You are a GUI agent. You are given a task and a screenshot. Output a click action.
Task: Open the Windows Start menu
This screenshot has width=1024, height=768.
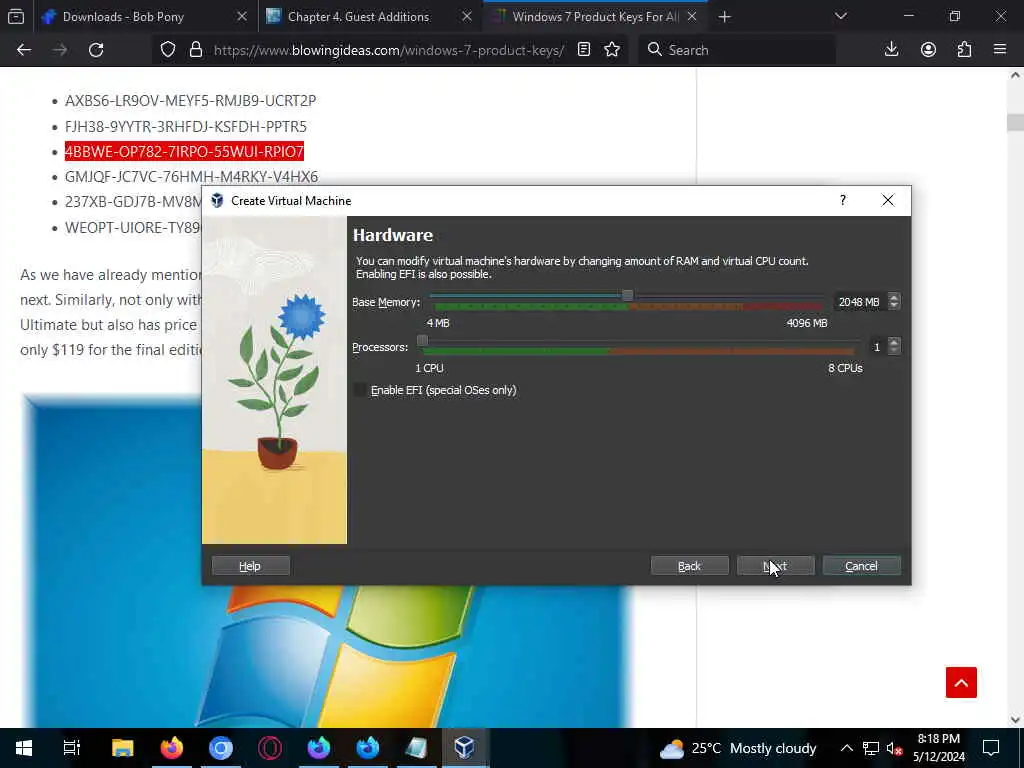(x=24, y=748)
